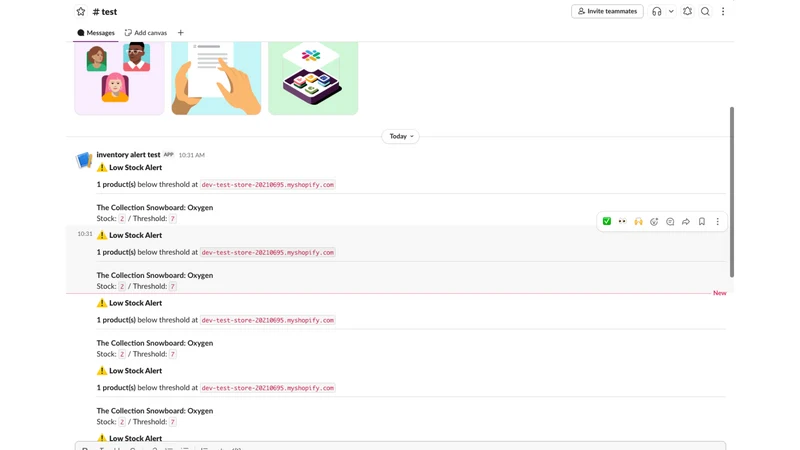
Task: Open the teammates illustration card
Action: 119,78
